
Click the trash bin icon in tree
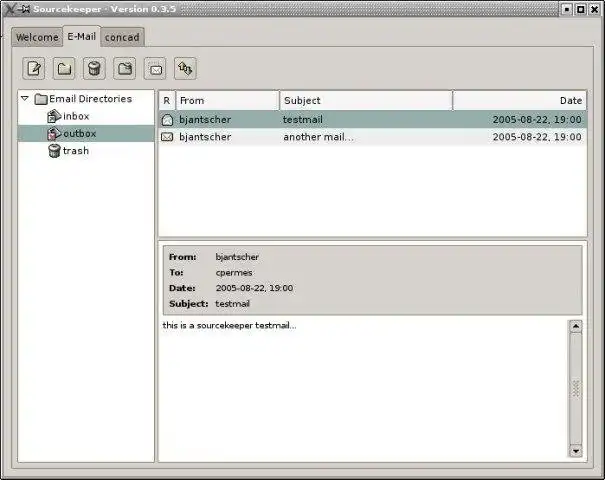[x=54, y=151]
